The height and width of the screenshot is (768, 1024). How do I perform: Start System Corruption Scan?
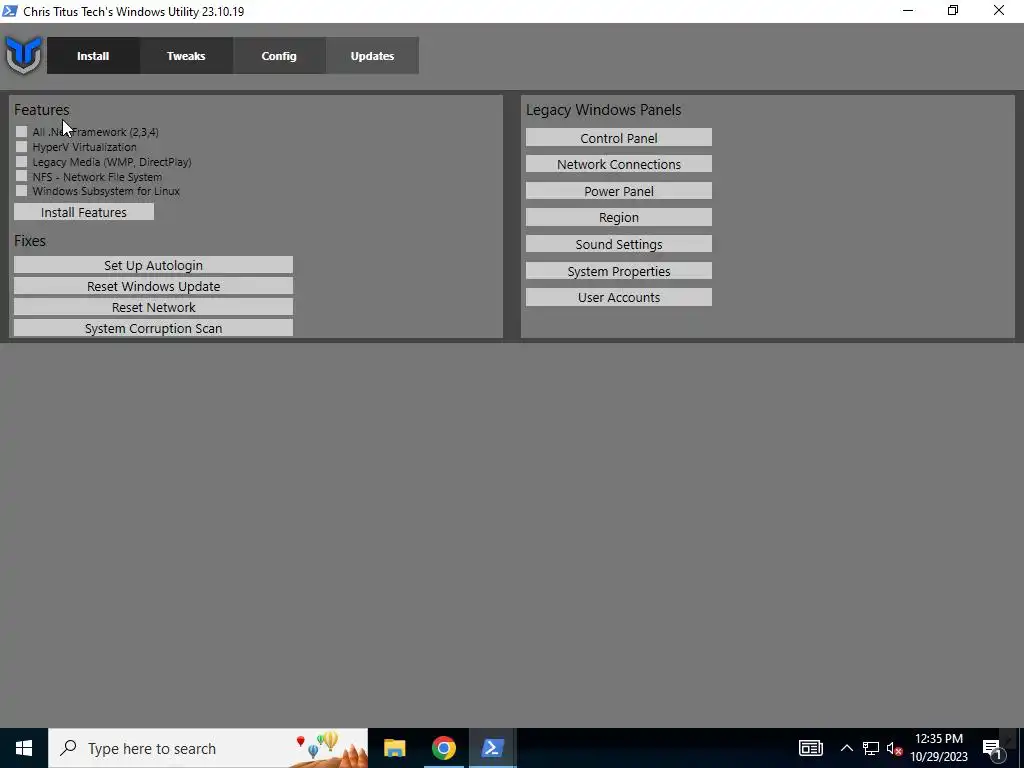coord(153,328)
